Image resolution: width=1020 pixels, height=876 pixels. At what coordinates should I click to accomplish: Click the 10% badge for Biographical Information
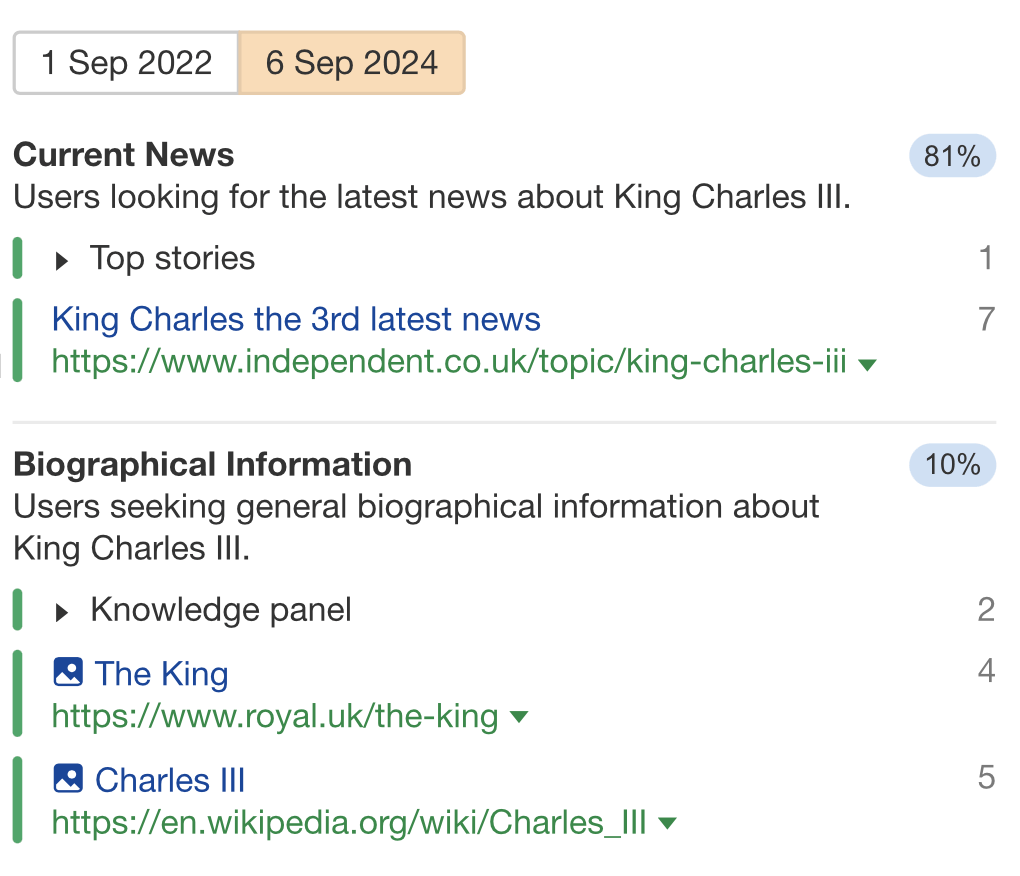pos(952,465)
